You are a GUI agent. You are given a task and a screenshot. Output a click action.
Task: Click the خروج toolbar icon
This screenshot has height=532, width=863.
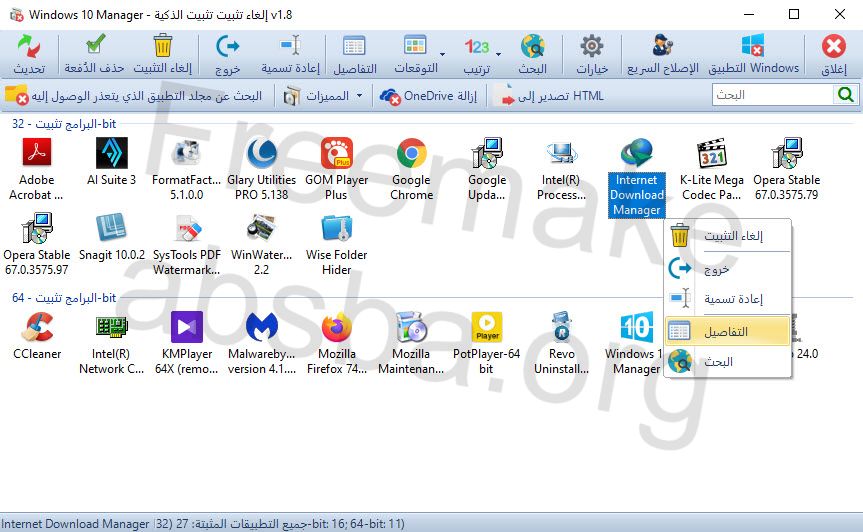227,46
